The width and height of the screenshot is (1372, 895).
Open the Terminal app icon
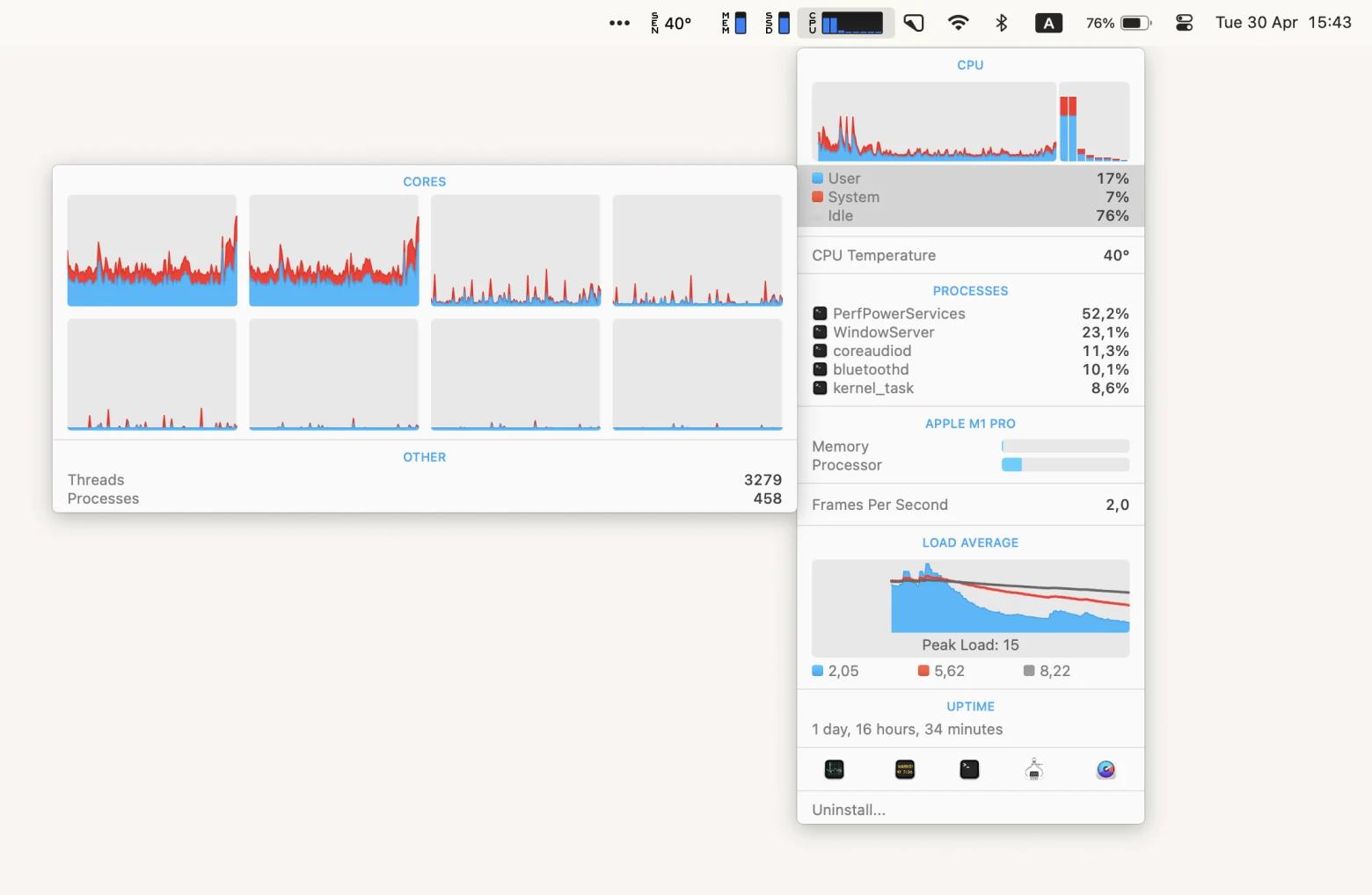coord(969,770)
